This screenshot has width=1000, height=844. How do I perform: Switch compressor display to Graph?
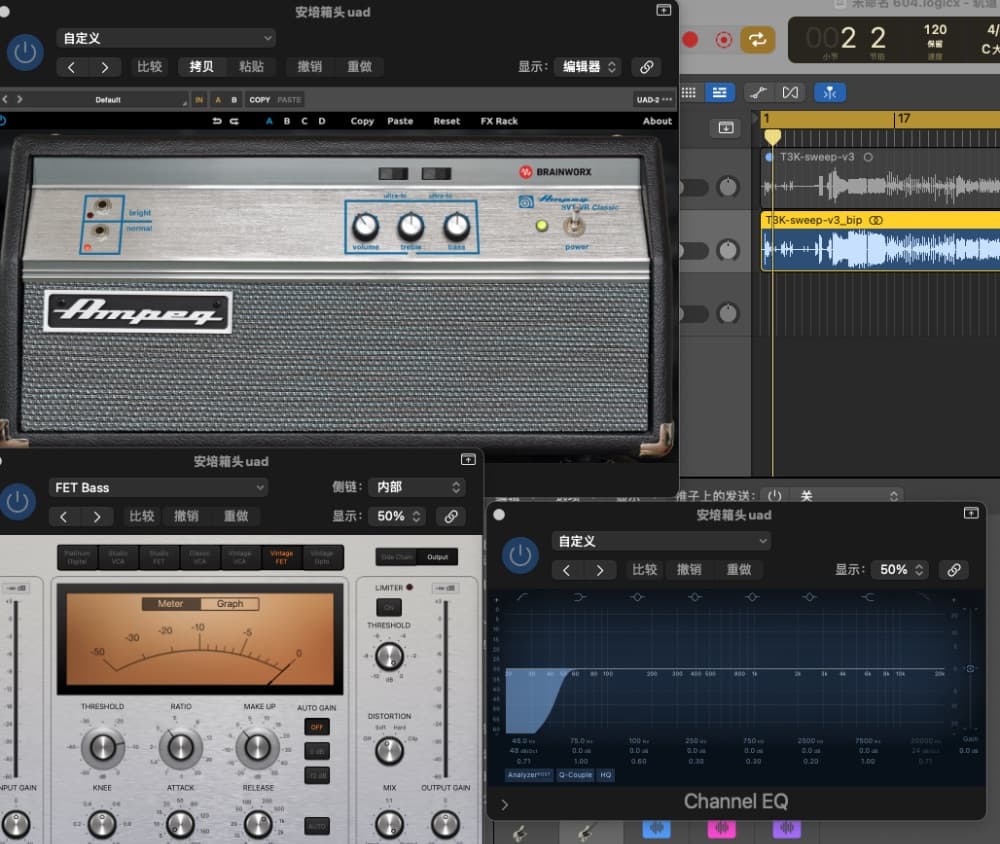coord(230,603)
